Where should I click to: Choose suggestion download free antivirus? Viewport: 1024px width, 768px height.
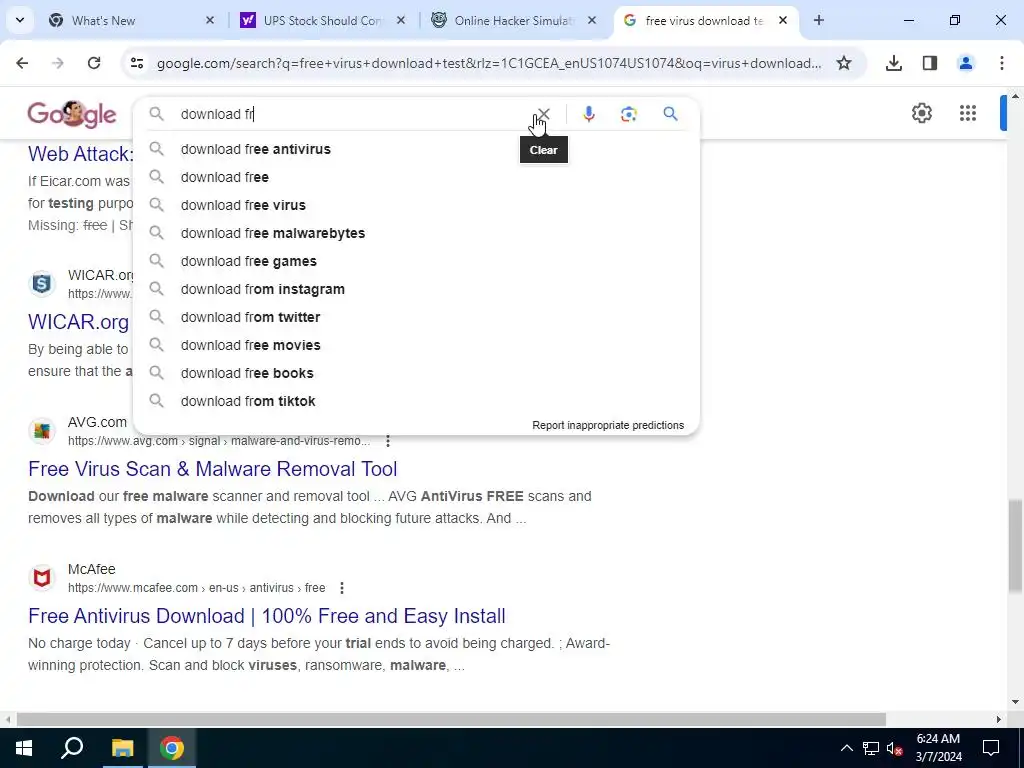pos(416,149)
